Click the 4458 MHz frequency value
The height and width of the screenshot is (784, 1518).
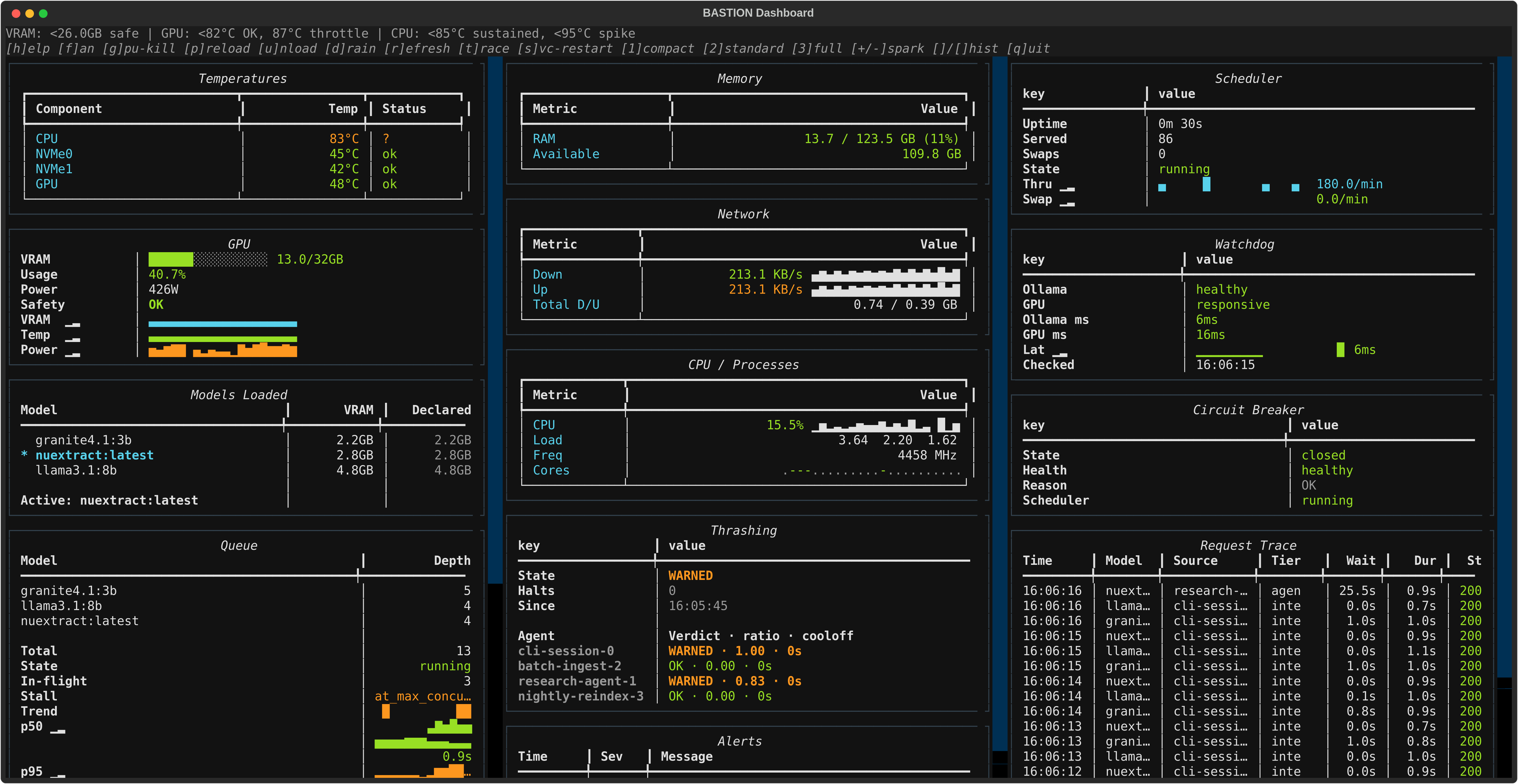pyautogui.click(x=927, y=455)
